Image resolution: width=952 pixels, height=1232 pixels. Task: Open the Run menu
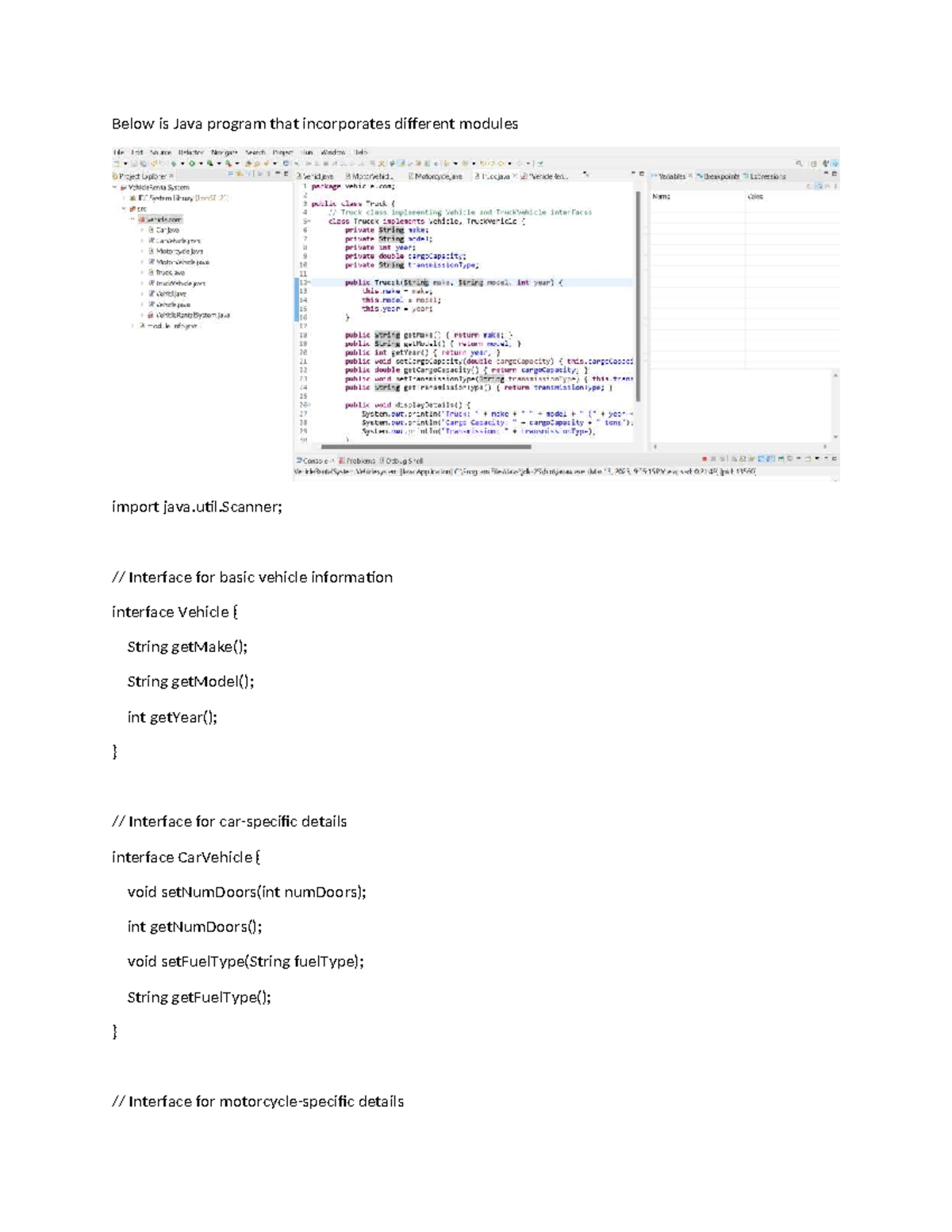pyautogui.click(x=307, y=152)
